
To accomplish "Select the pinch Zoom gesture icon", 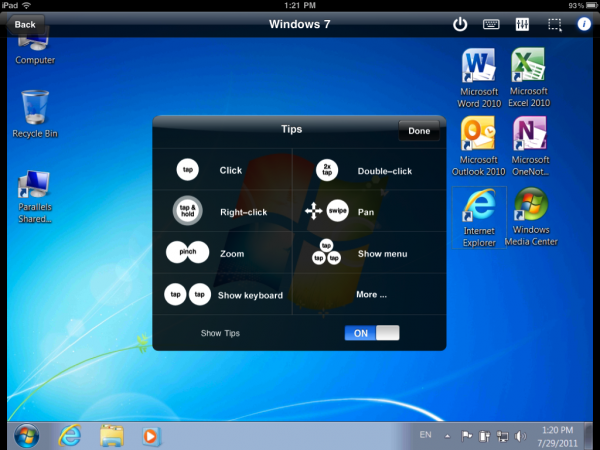I will [x=188, y=252].
